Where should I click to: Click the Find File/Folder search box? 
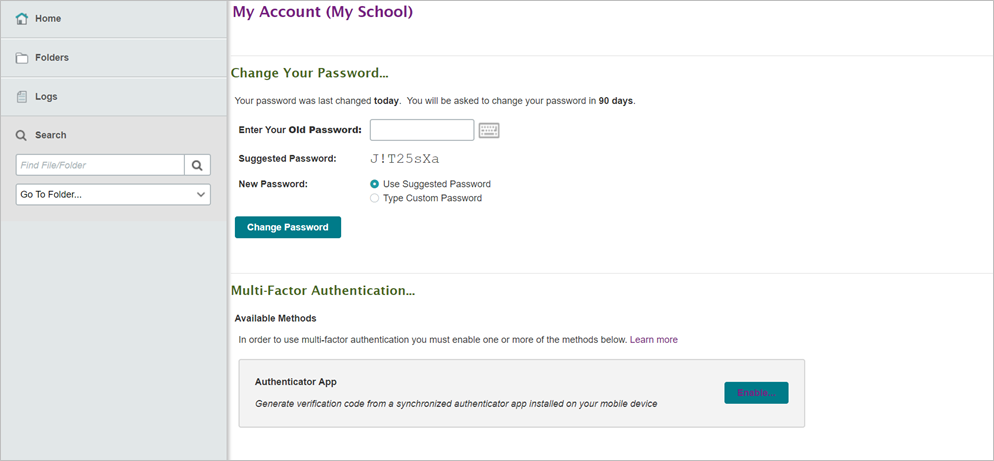[x=100, y=165]
